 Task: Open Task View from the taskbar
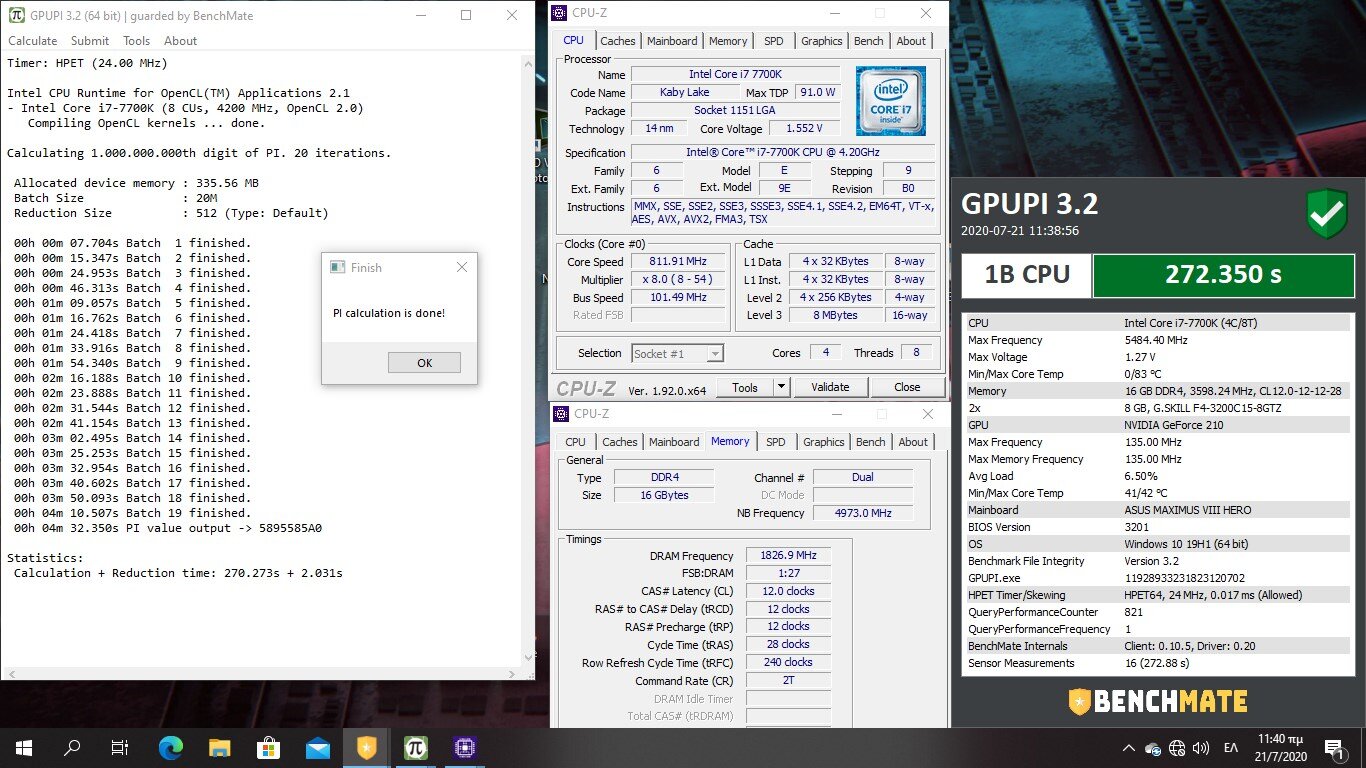tap(120, 747)
